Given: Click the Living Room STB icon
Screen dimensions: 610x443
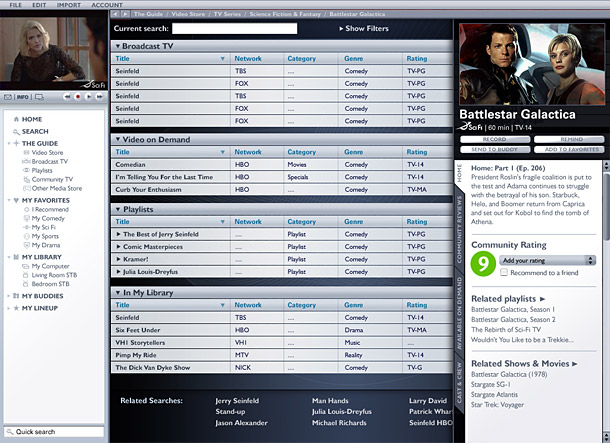Looking at the screenshot, I should 26,275.
